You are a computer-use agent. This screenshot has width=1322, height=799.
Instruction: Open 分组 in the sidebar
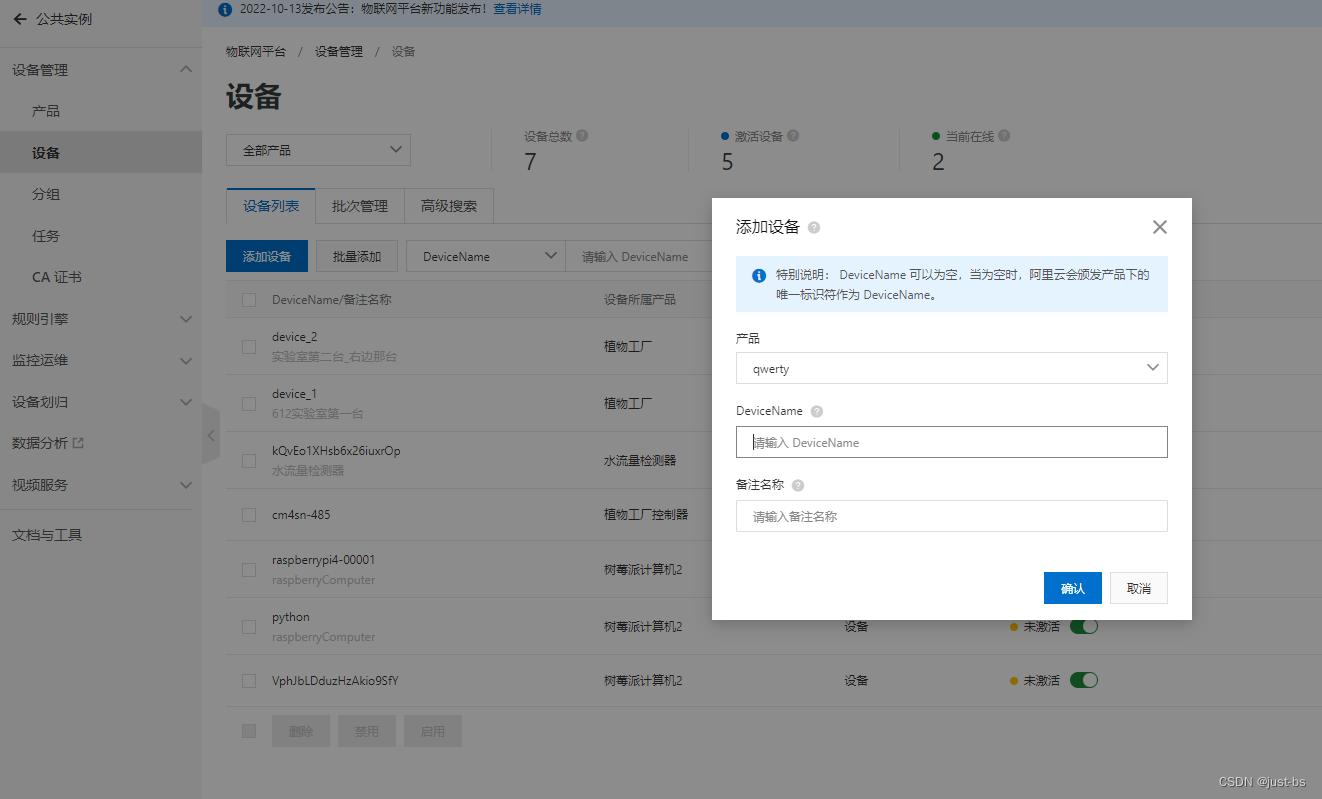pyautogui.click(x=46, y=194)
